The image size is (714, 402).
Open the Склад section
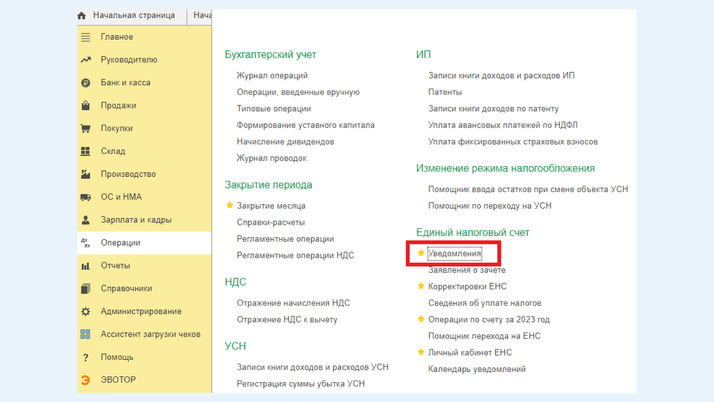click(x=113, y=151)
